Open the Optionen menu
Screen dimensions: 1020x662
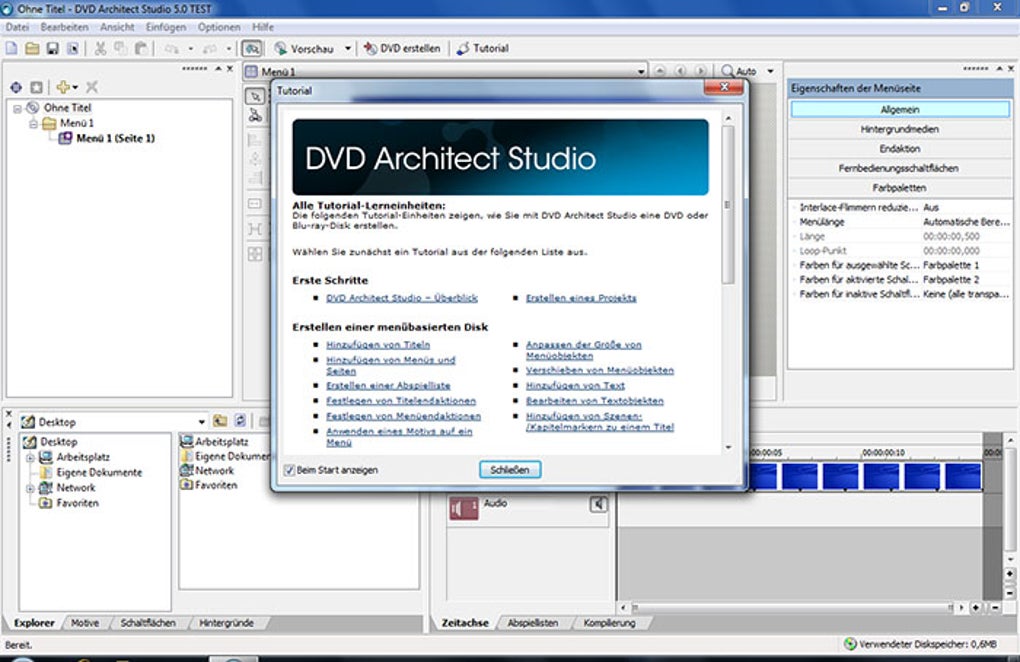219,27
